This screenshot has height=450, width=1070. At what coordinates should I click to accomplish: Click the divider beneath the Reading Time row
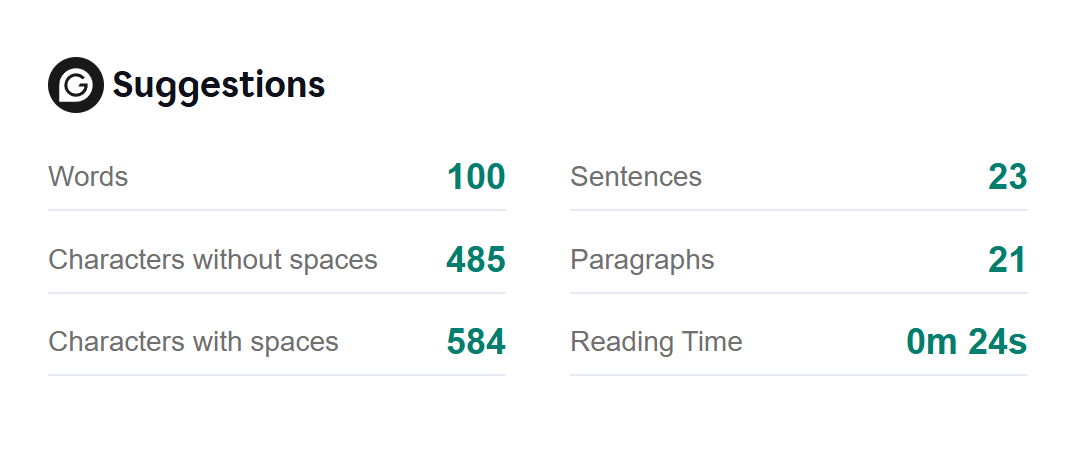pos(798,375)
